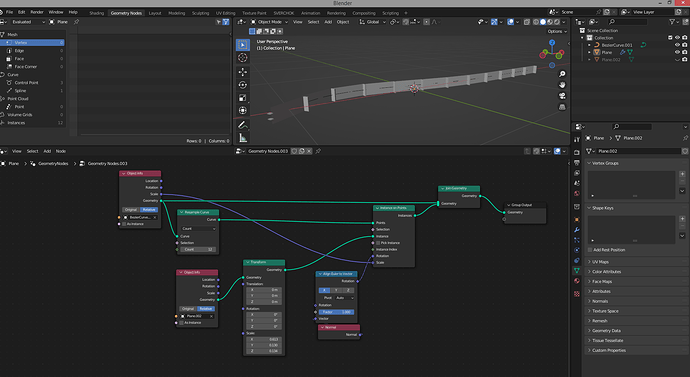Select Edge domain in spreadsheet
The height and width of the screenshot is (377, 690).
(33, 51)
